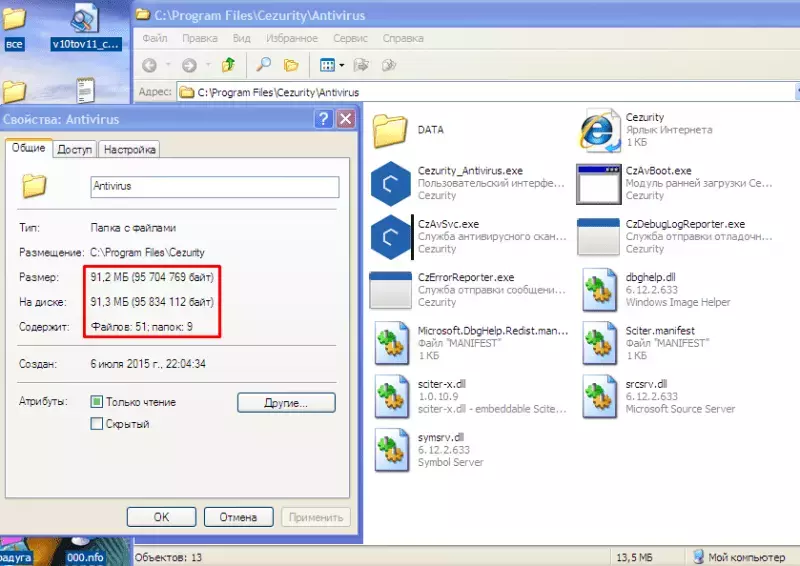Click the '13,5 МБ' status bar size
Viewport: 800px width, 566px height.
pyautogui.click(x=634, y=557)
